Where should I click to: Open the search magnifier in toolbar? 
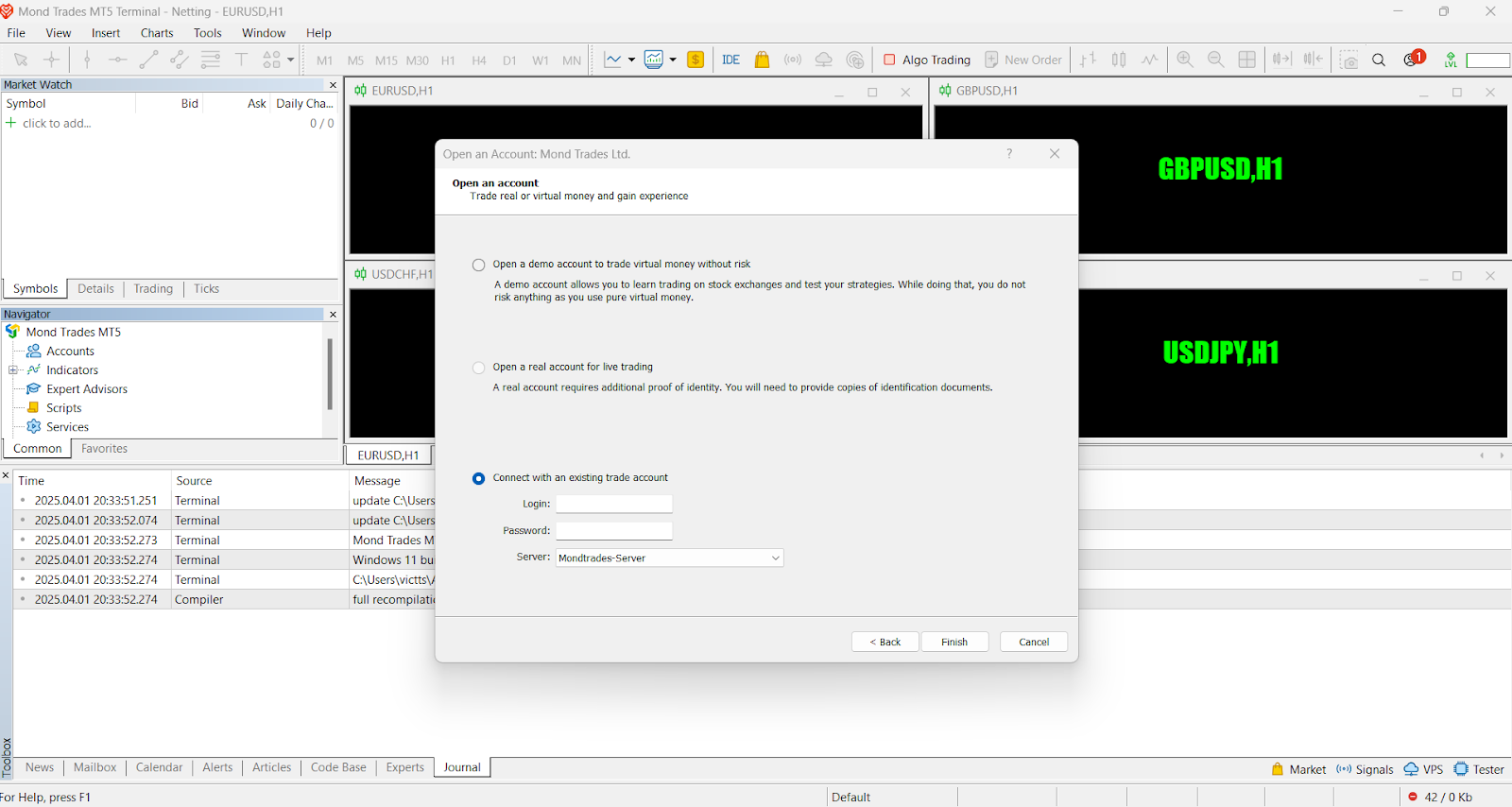point(1379,60)
